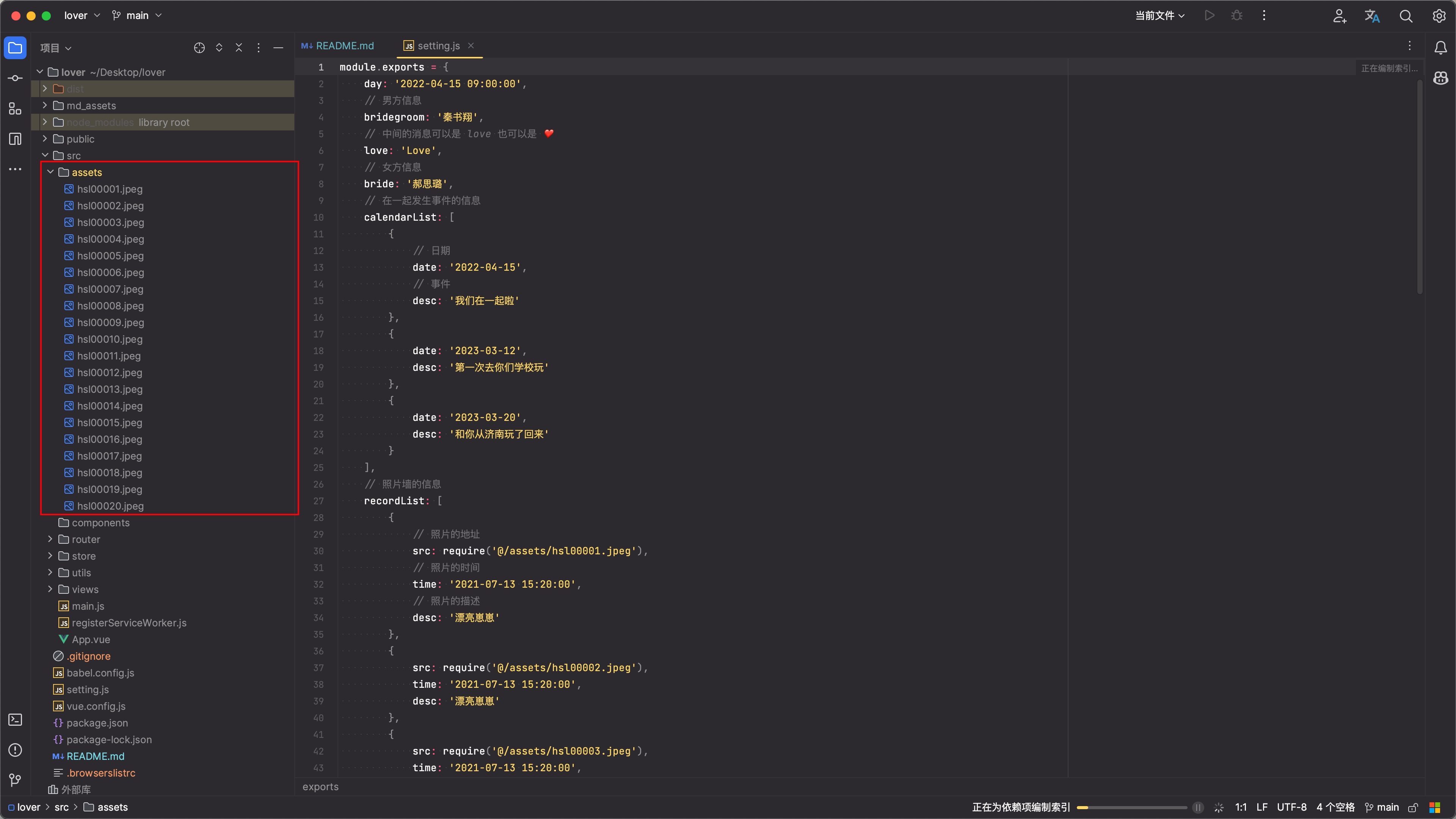Open the Terminal tool window
Image resolution: width=1456 pixels, height=819 pixels.
[x=15, y=720]
